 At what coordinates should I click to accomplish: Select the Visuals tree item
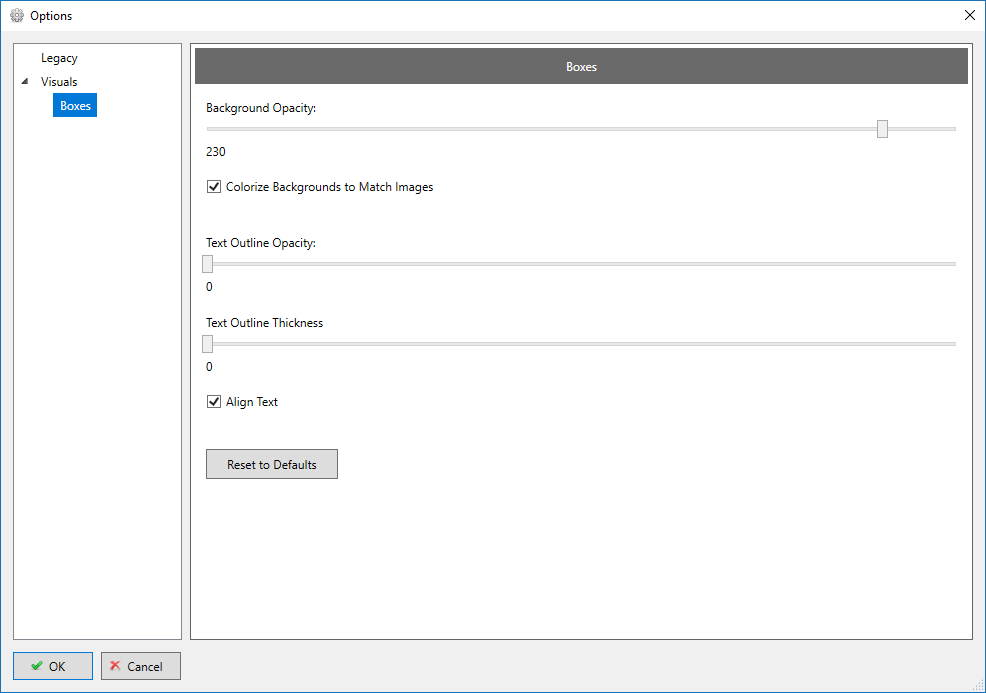59,82
